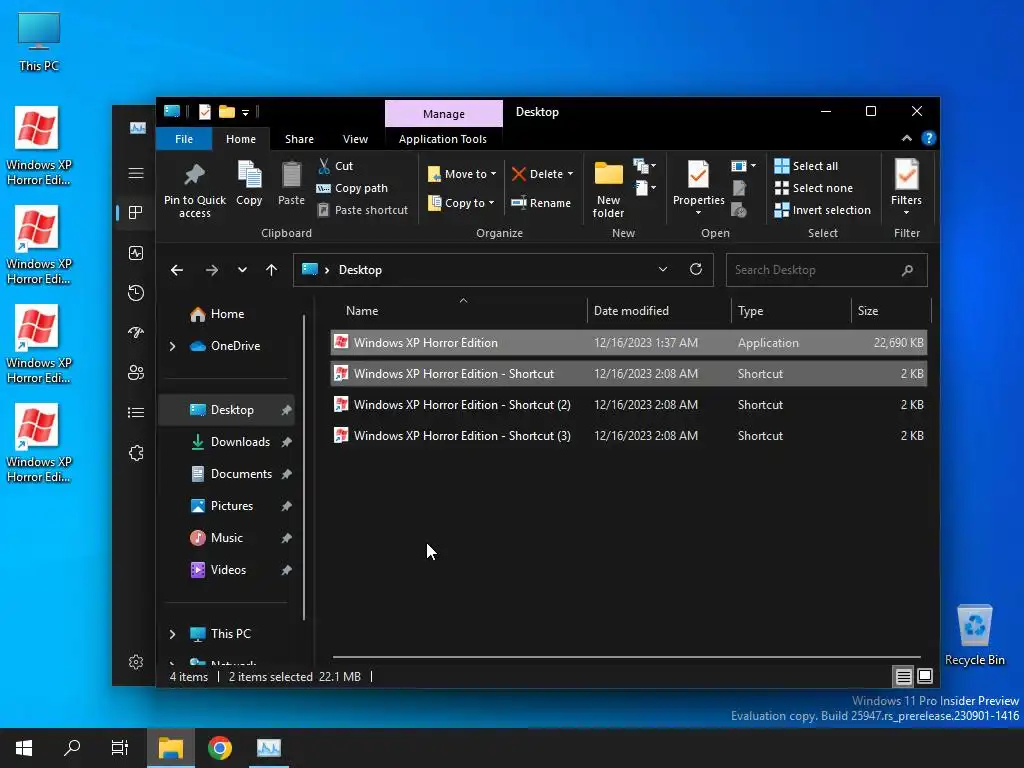Image resolution: width=1024 pixels, height=768 pixels.
Task: Create a New folder
Action: coord(608,189)
